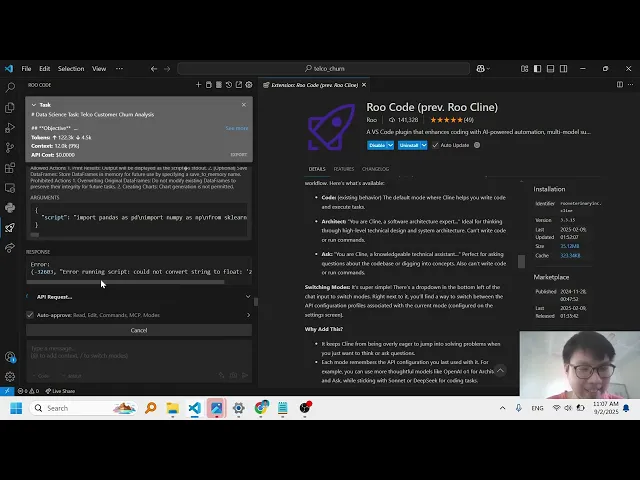The height and width of the screenshot is (480, 640).
Task: Send message arrow in chat input
Action: point(245,376)
